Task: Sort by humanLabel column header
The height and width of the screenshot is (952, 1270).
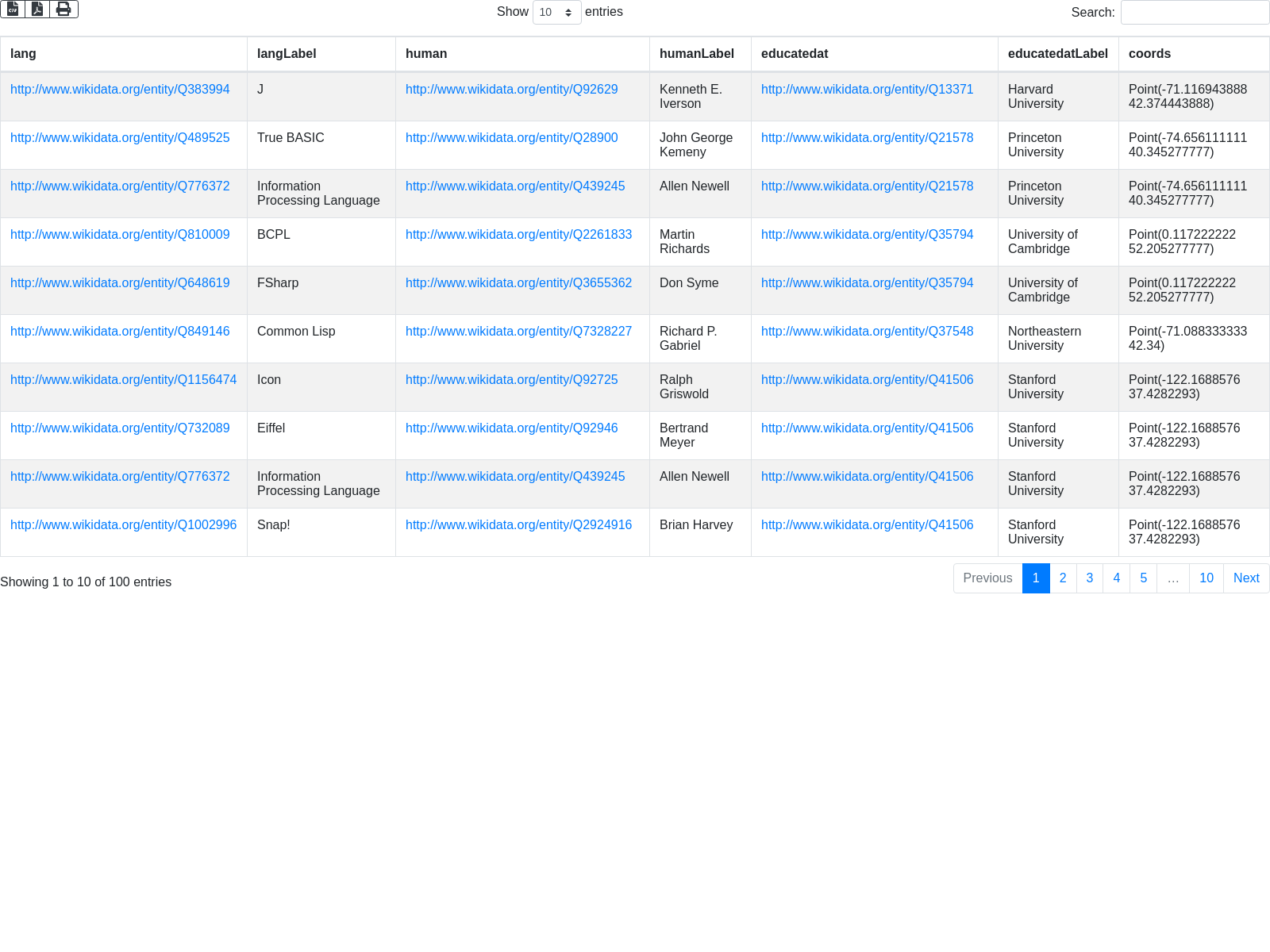Action: [x=696, y=54]
